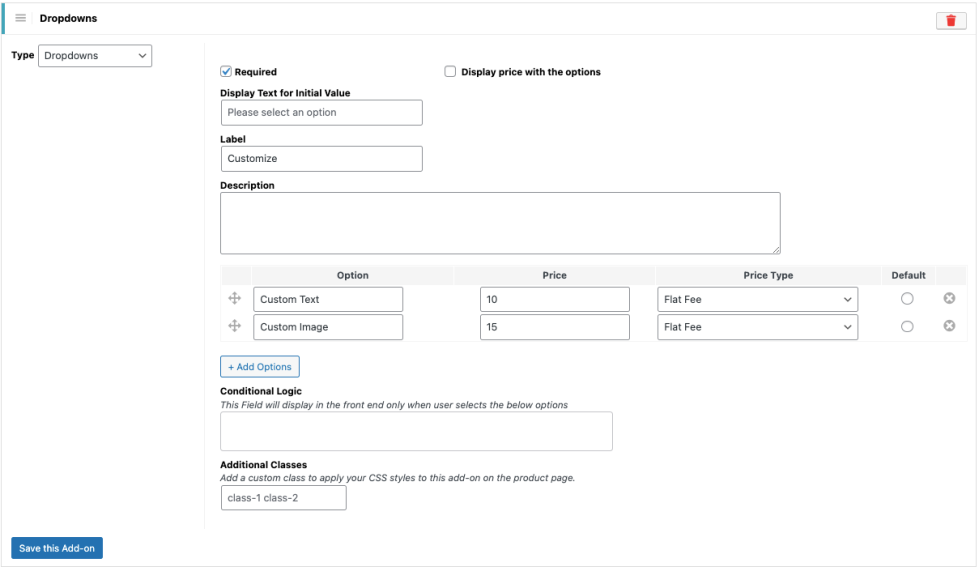Image resolution: width=979 pixels, height=567 pixels.
Task: Open the Type dropdown selector
Action: (95, 56)
